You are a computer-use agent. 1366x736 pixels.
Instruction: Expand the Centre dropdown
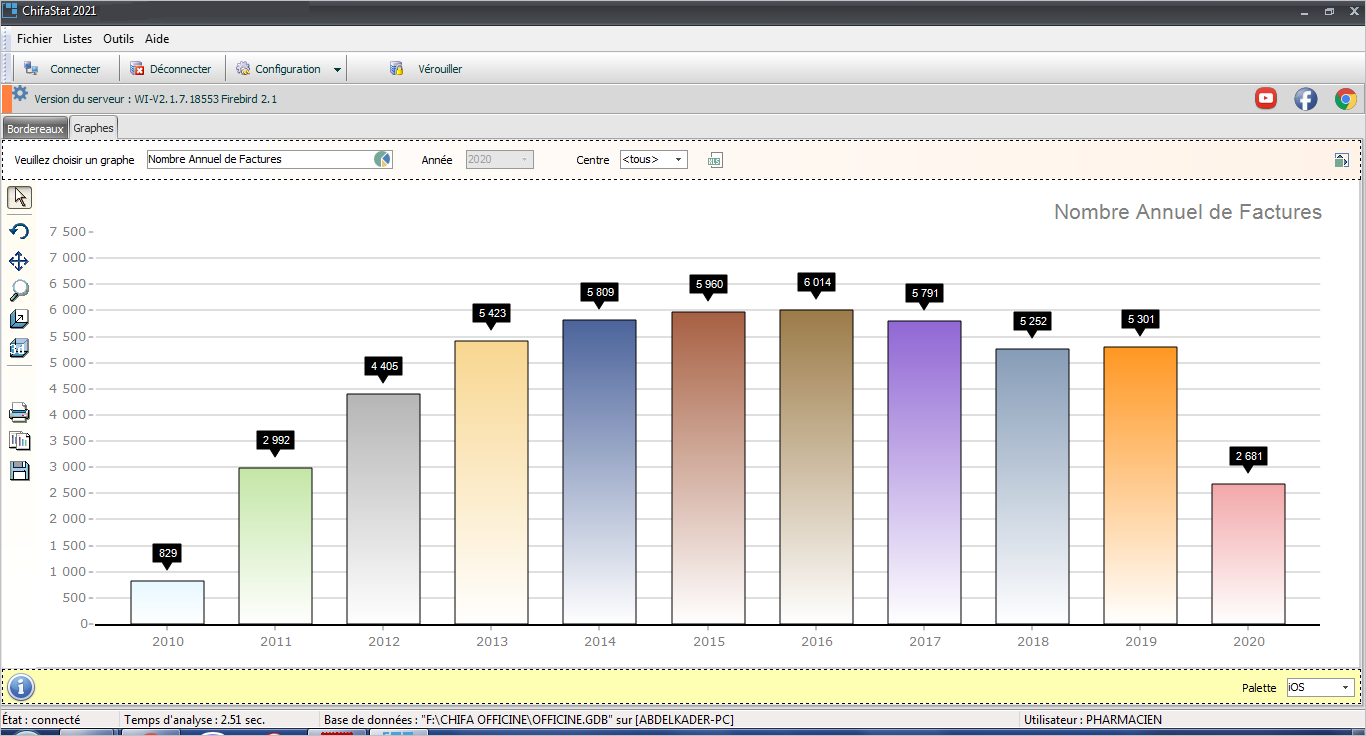[678, 160]
